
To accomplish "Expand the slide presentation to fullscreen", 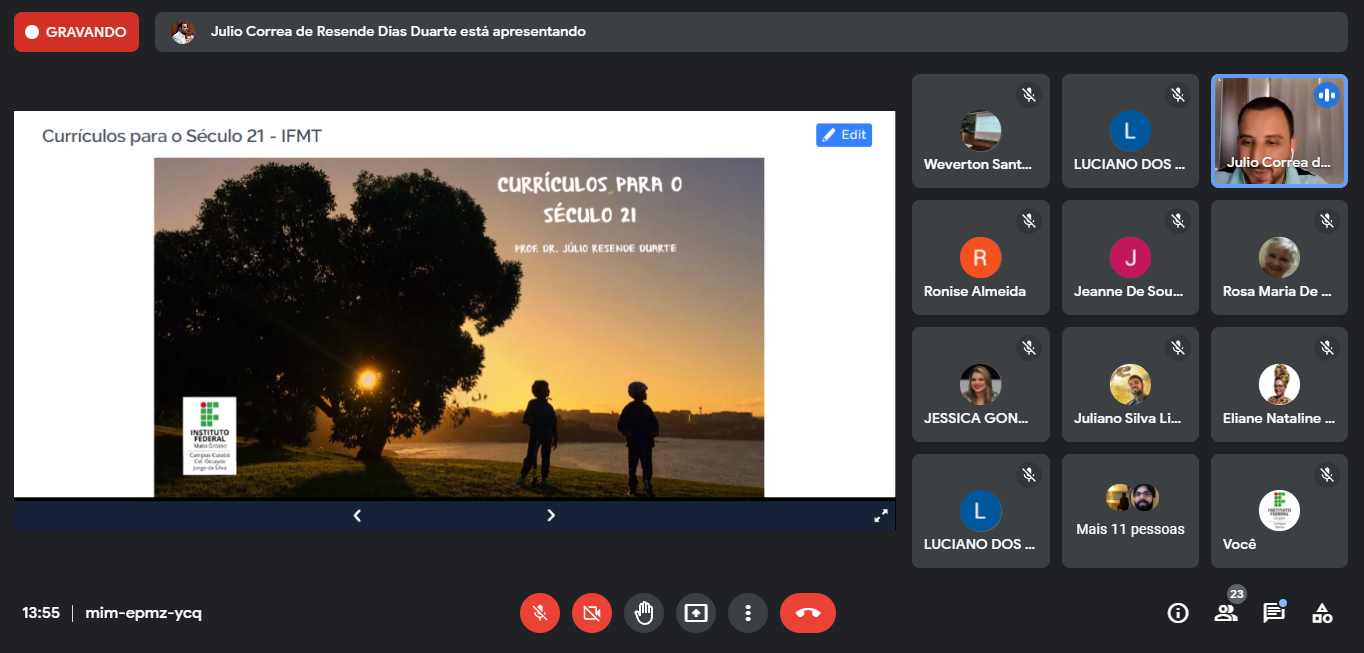I will coord(881,516).
